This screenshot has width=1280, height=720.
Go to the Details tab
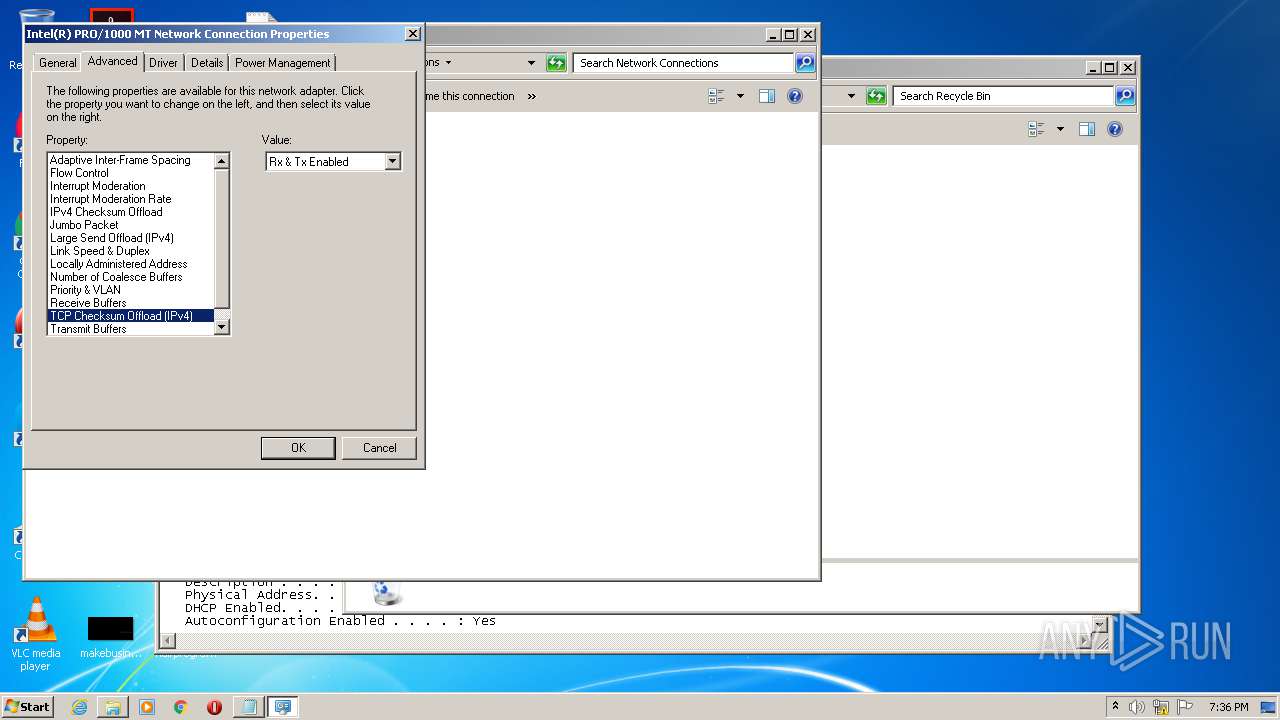[207, 62]
